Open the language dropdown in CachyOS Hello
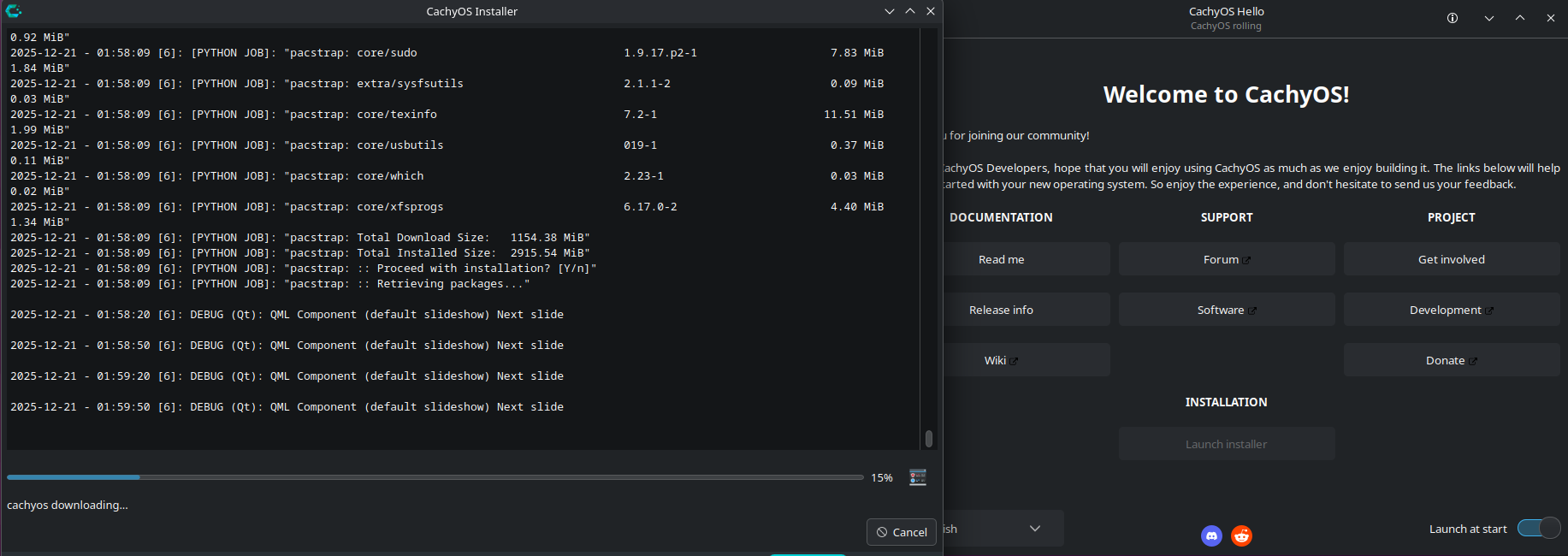This screenshot has width=1568, height=556. (x=1003, y=529)
